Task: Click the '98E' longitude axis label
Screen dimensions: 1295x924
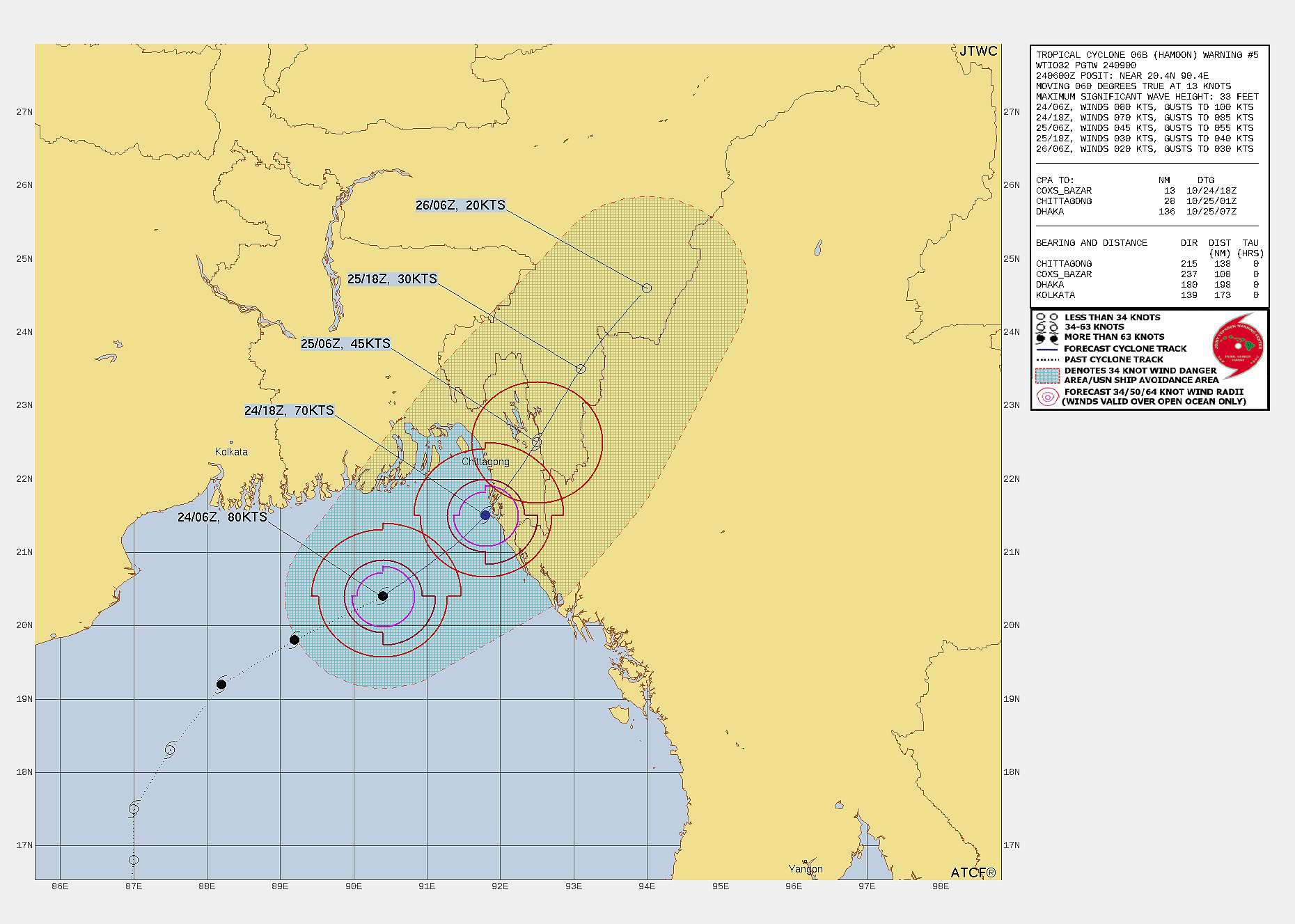Action: pos(941,886)
